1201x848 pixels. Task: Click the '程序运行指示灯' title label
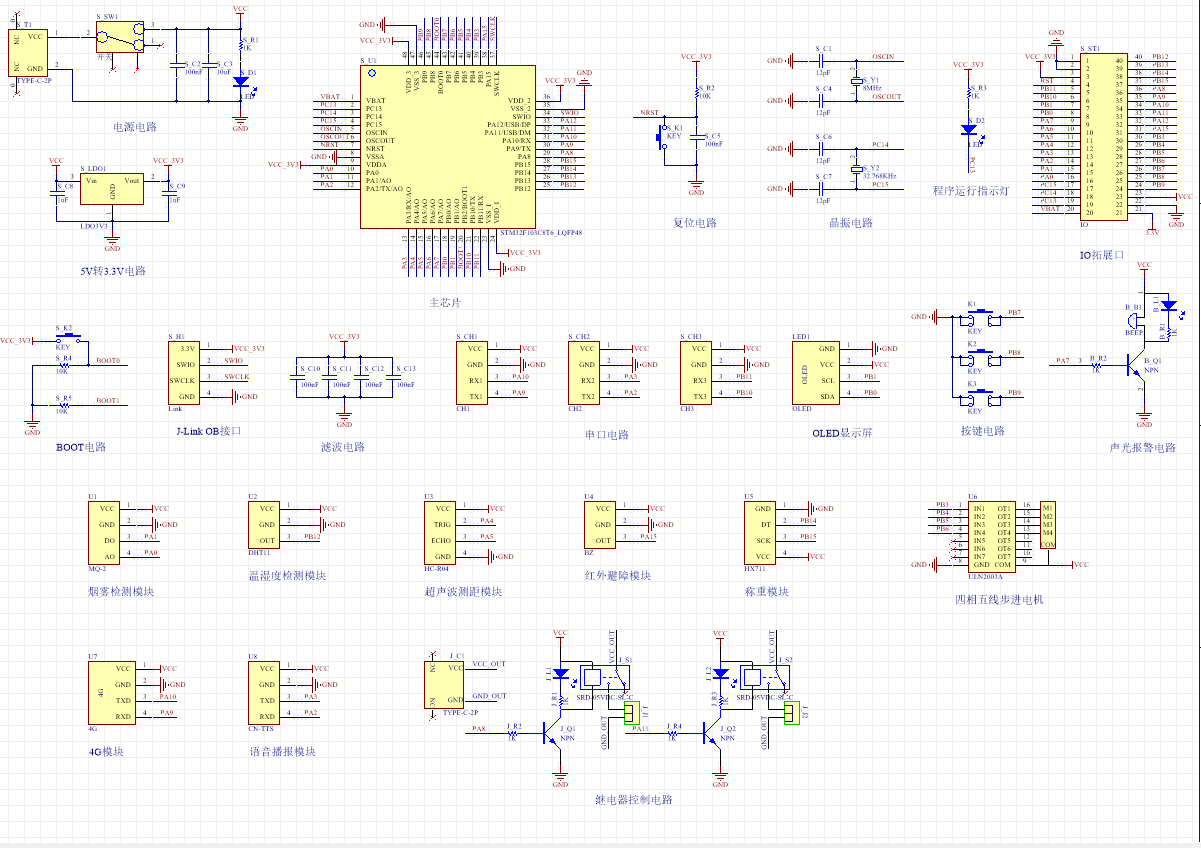pos(970,191)
